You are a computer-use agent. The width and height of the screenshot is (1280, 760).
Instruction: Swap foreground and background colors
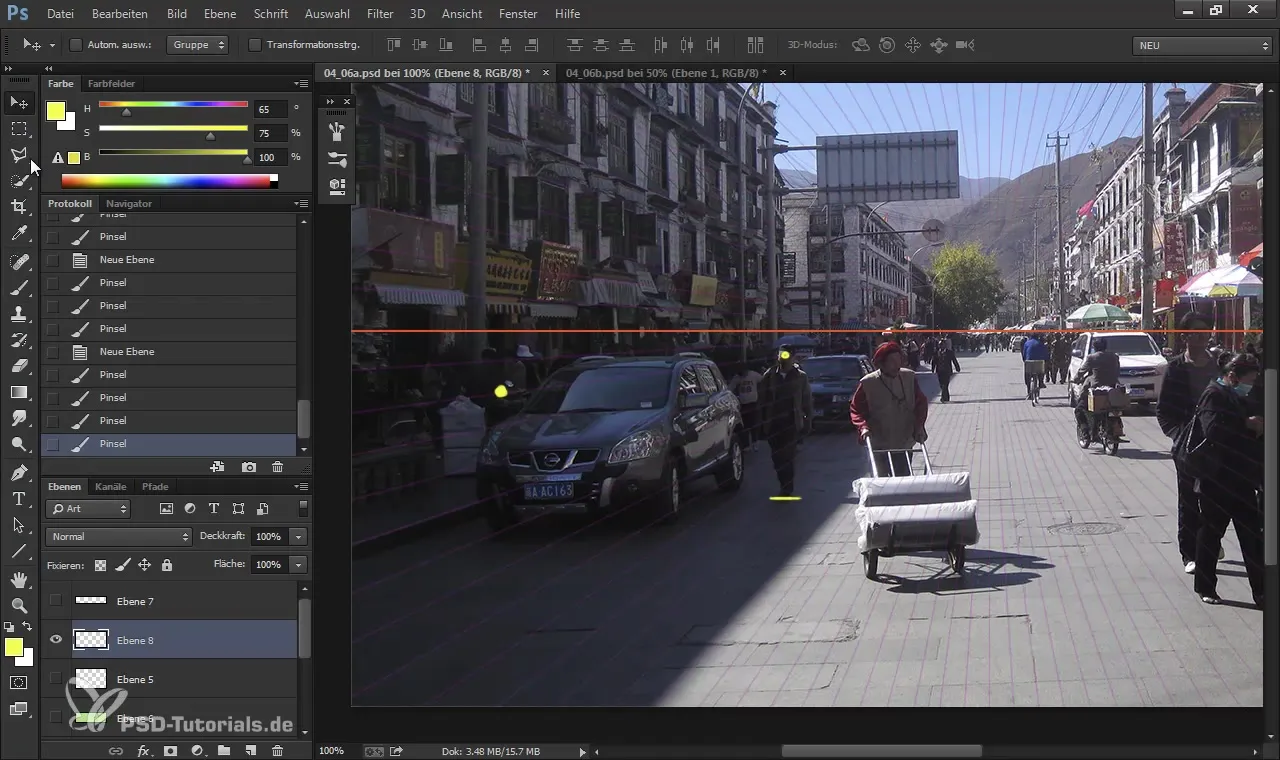(27, 627)
